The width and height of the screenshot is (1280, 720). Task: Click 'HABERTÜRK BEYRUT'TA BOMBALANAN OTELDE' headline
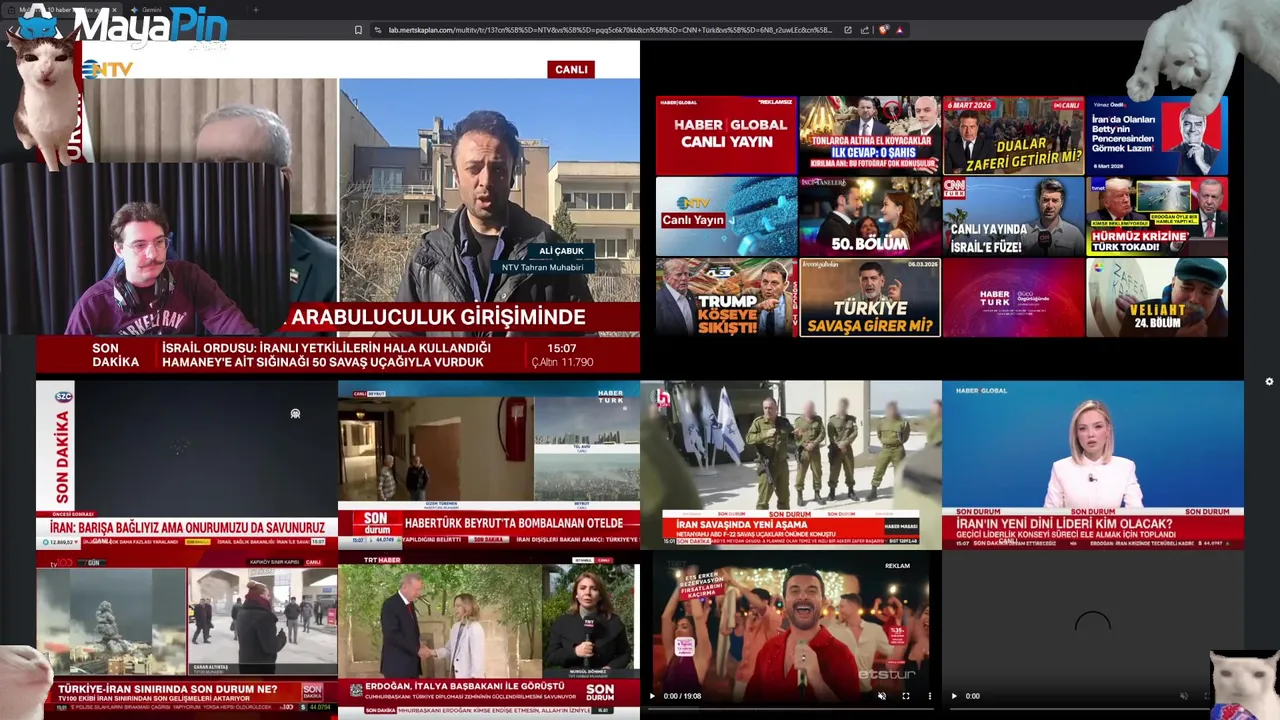[514, 523]
